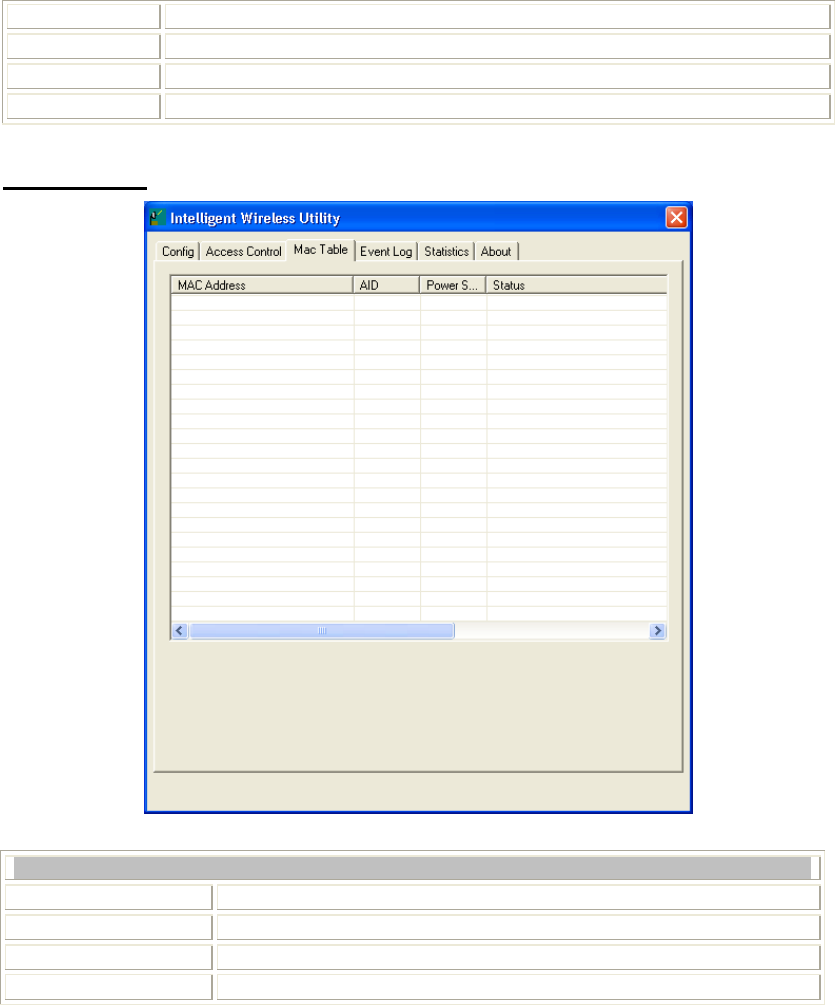Click the horizontal scrollbar thumb

pos(322,631)
